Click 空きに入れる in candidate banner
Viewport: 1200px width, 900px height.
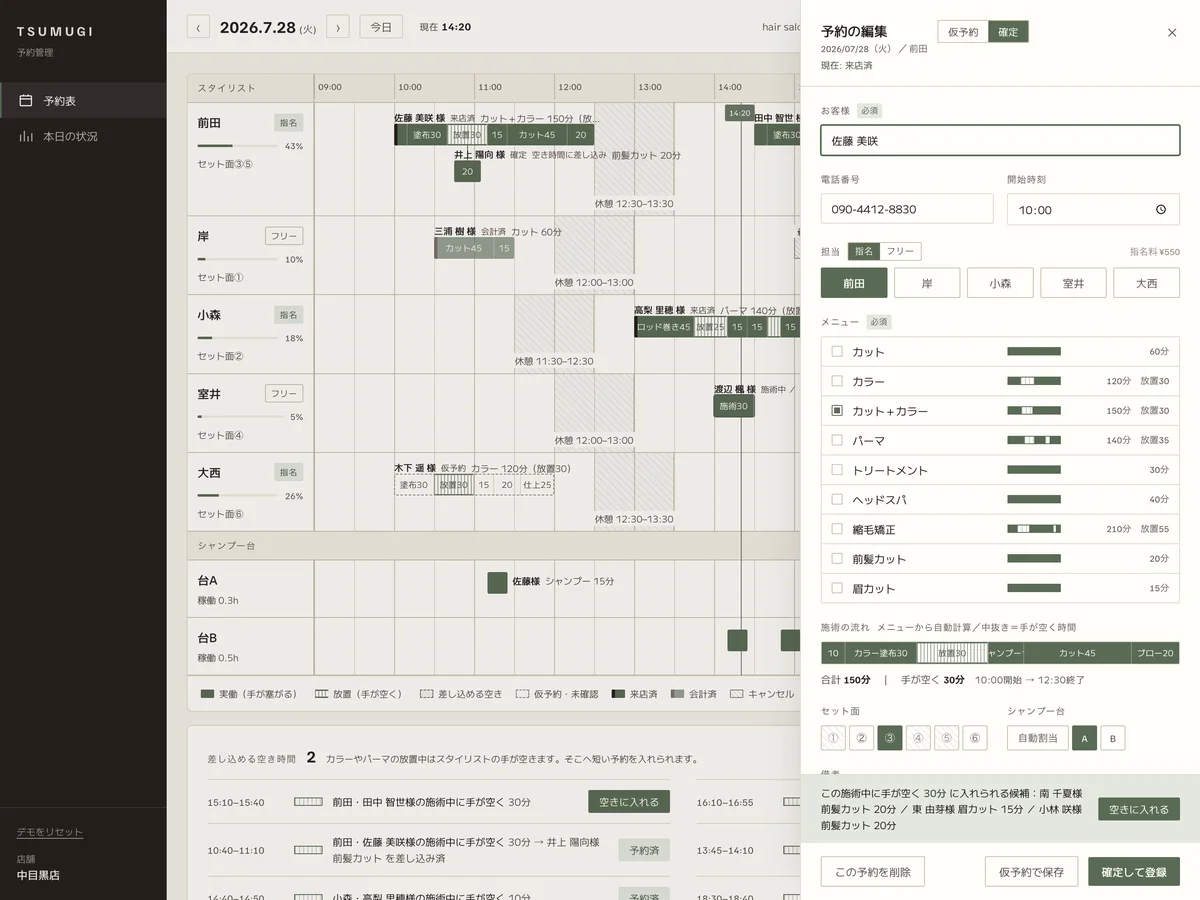1139,809
